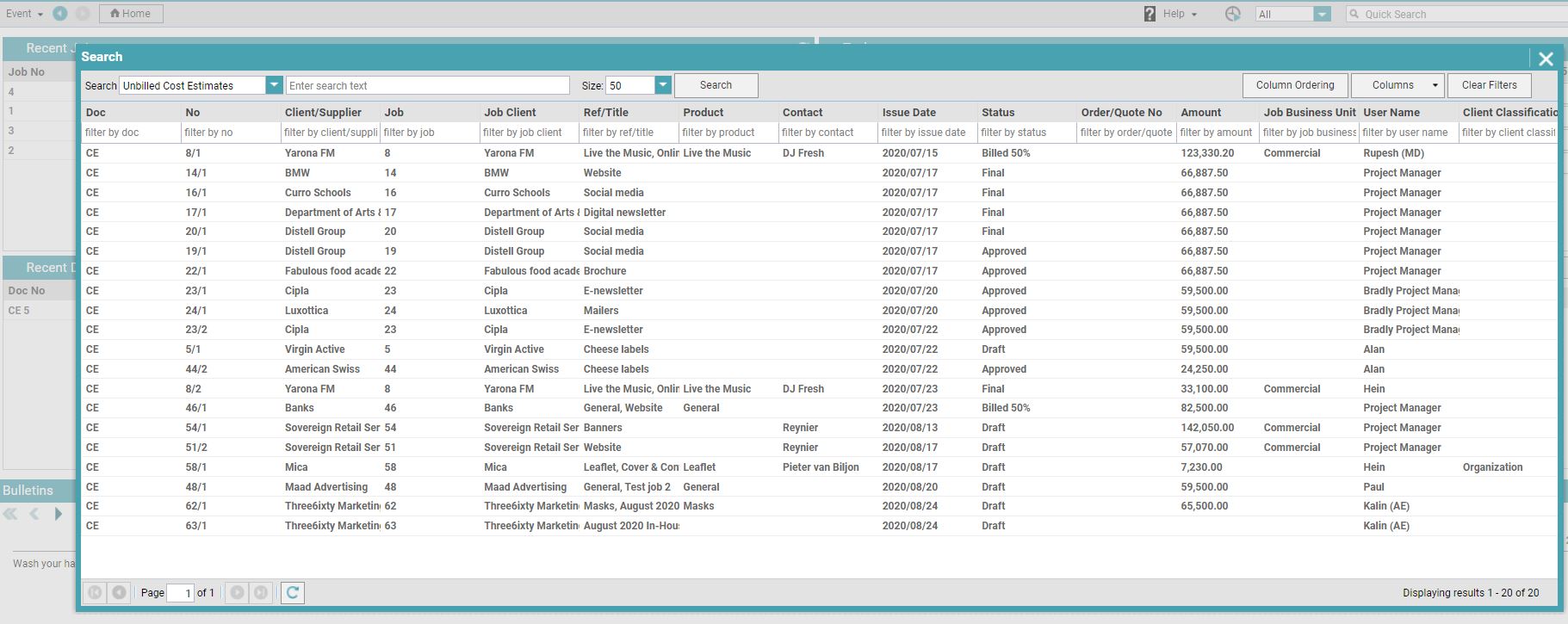Click the BMW client cell
This screenshot has height=624, width=1568.
click(x=297, y=173)
